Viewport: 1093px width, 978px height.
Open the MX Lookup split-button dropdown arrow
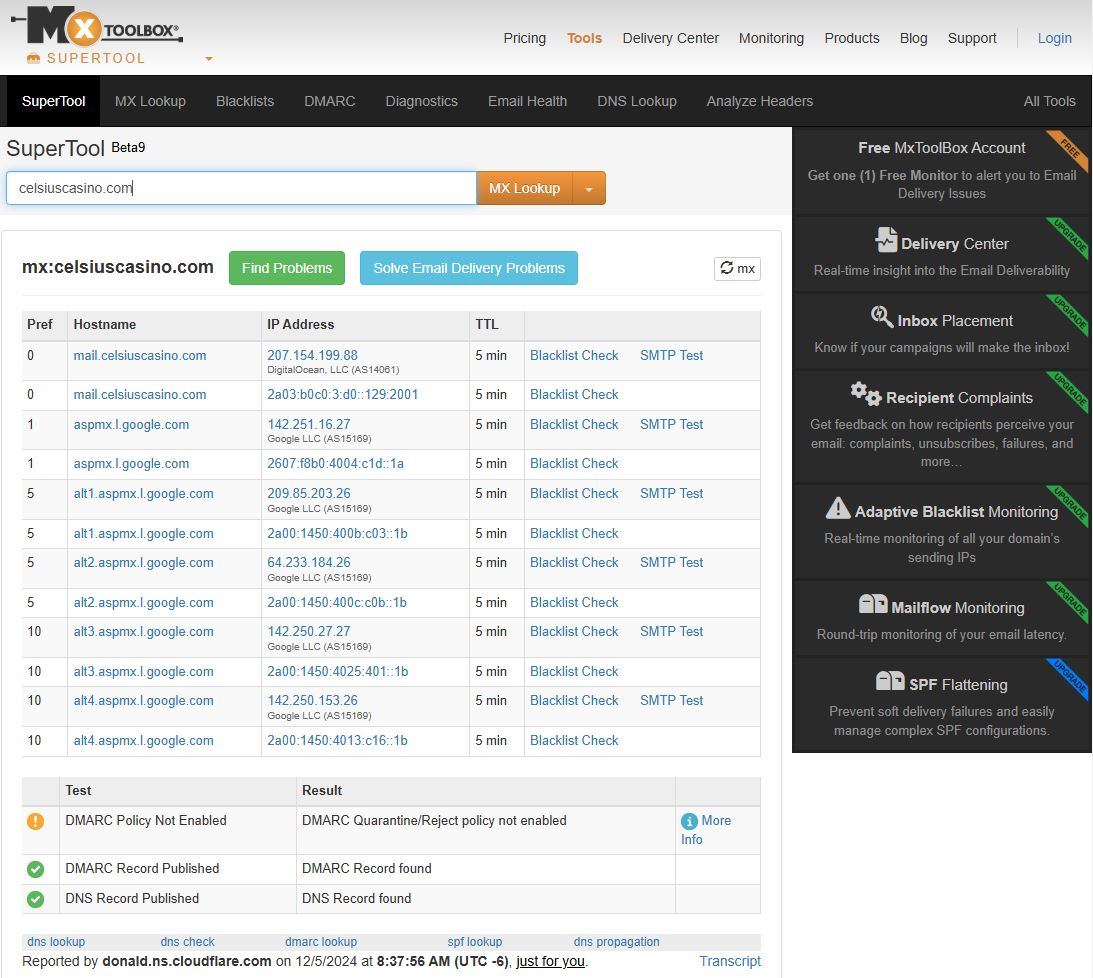[589, 188]
